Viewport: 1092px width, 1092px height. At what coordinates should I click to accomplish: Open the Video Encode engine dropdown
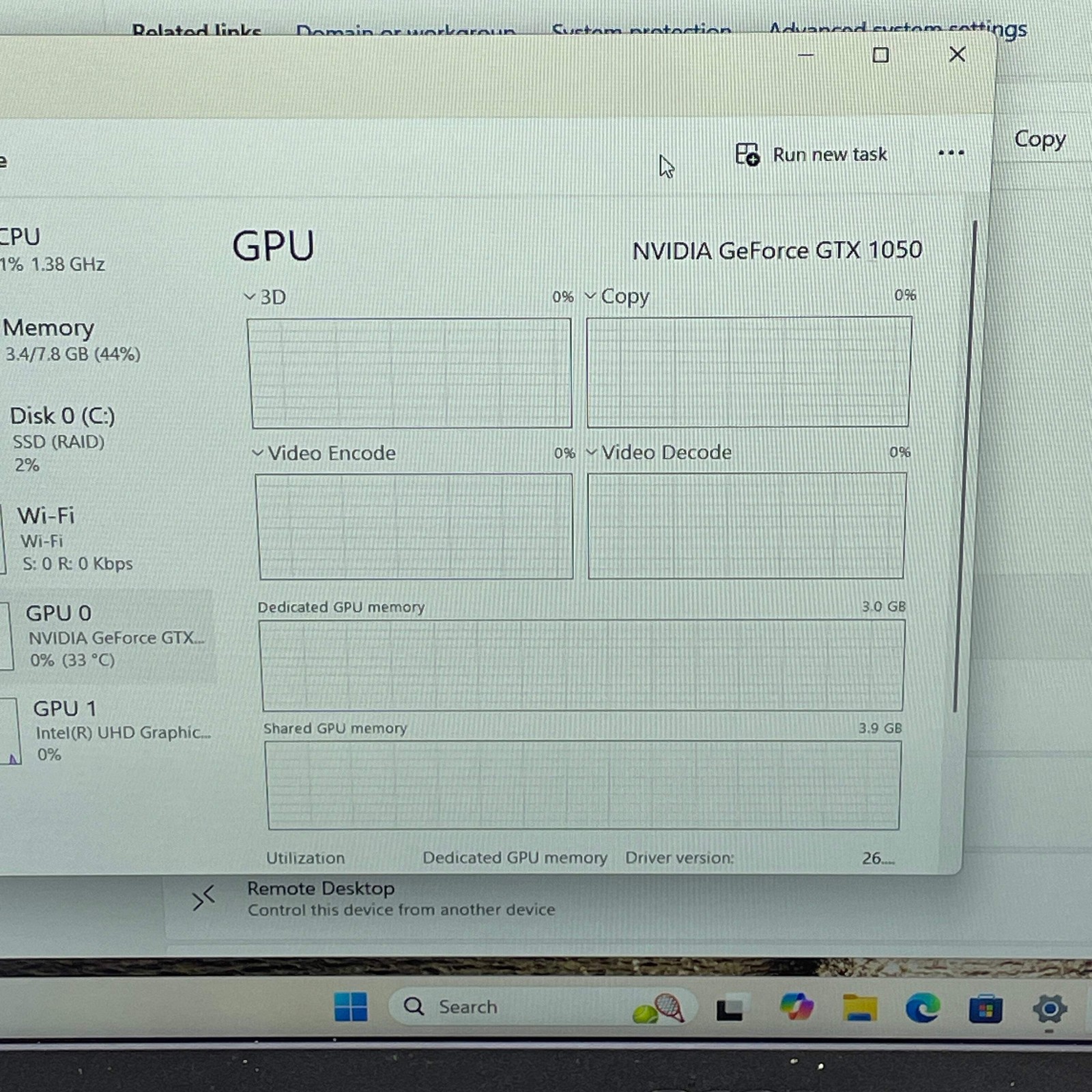(257, 452)
